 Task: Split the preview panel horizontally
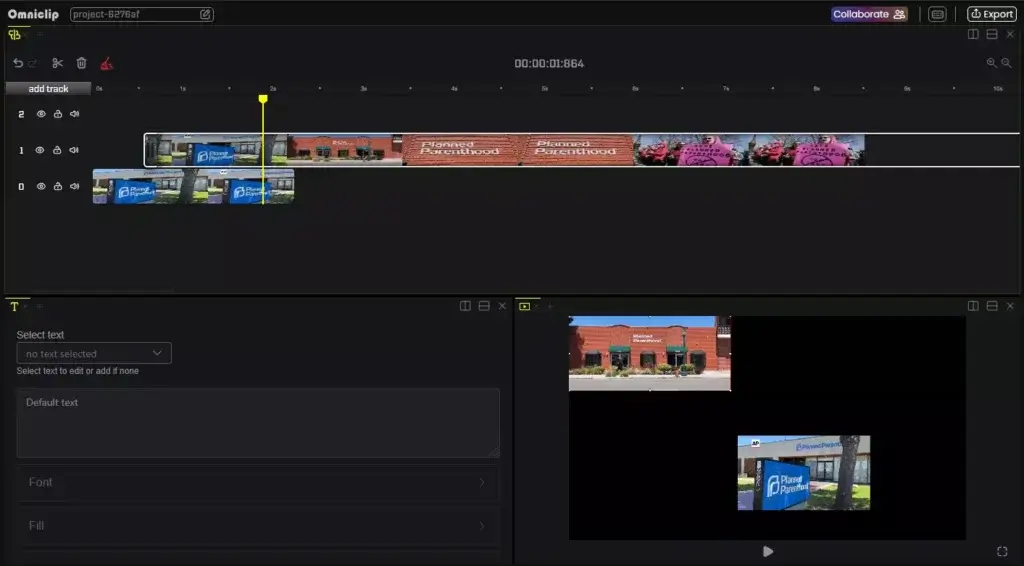tap(991, 306)
